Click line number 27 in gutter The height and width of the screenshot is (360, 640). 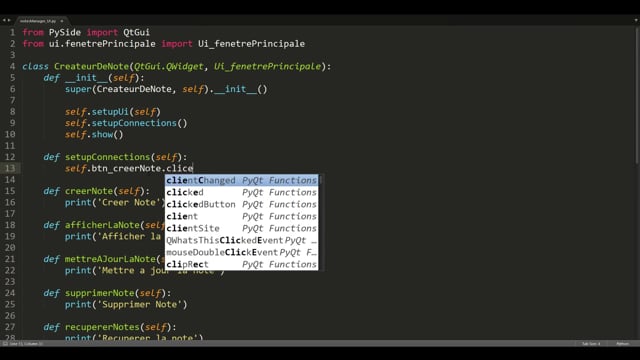[10, 327]
